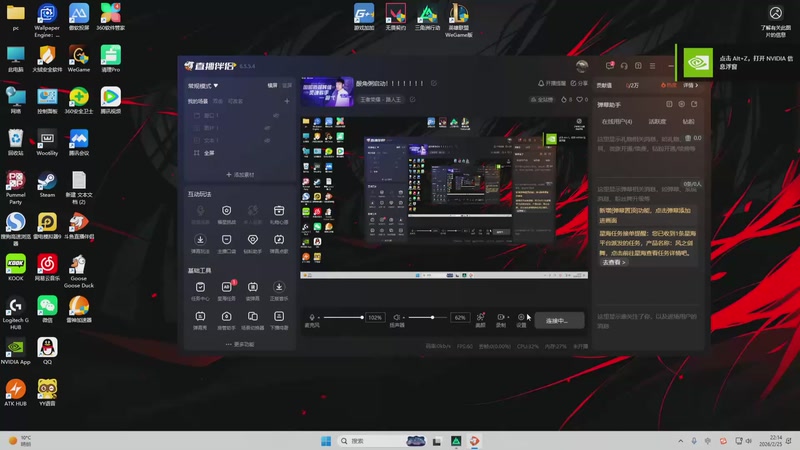Image resolution: width=800 pixels, height=450 pixels.
Task: Click the settings icon in 弹幕助手 header
Action: (x=682, y=104)
